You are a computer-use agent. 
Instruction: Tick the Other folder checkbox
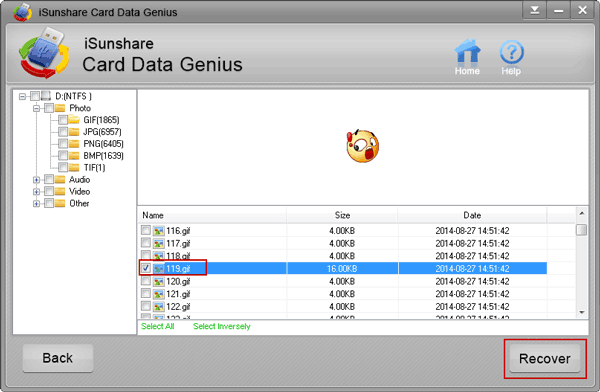(x=49, y=203)
